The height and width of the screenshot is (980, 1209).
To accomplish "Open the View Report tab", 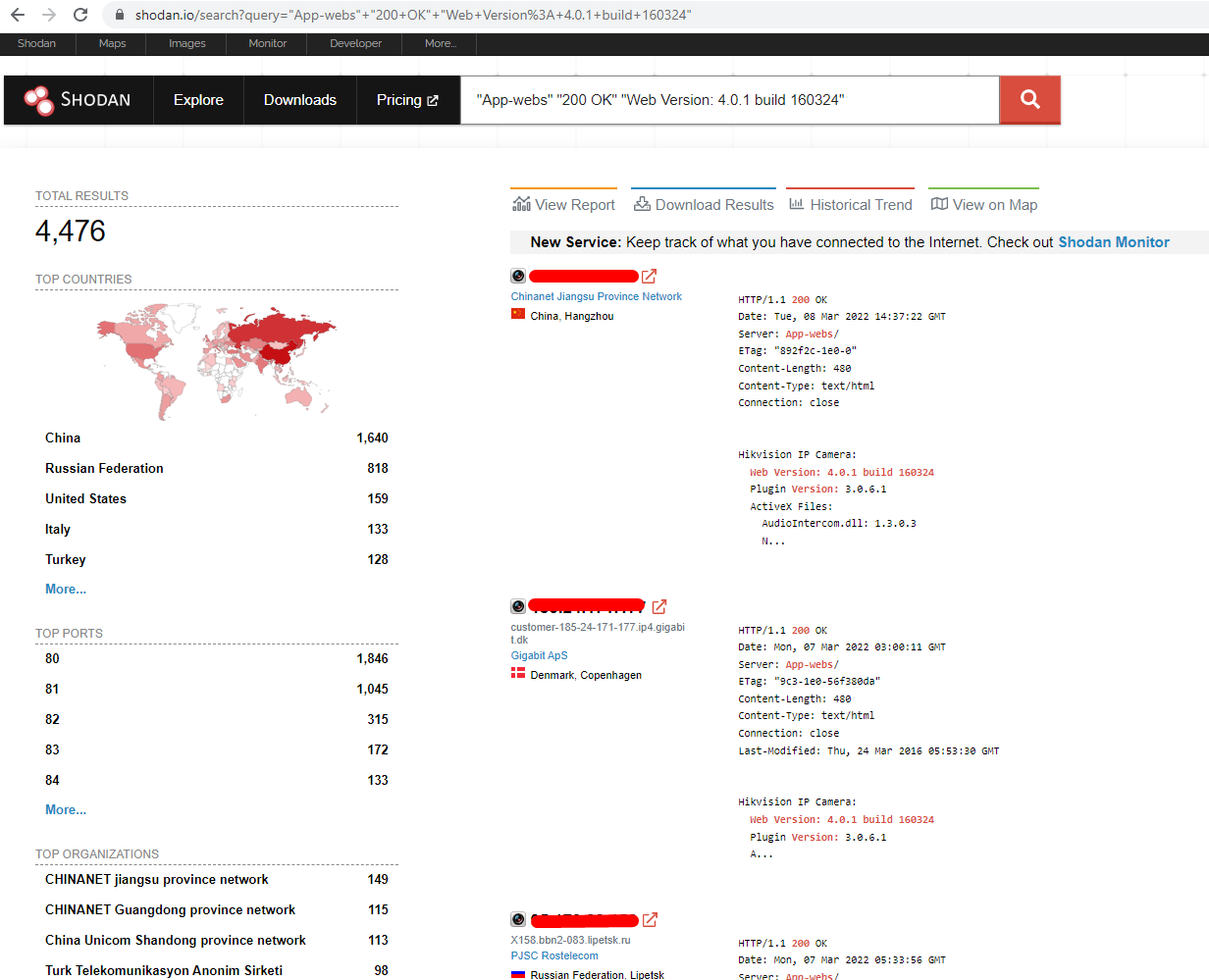I will (564, 204).
